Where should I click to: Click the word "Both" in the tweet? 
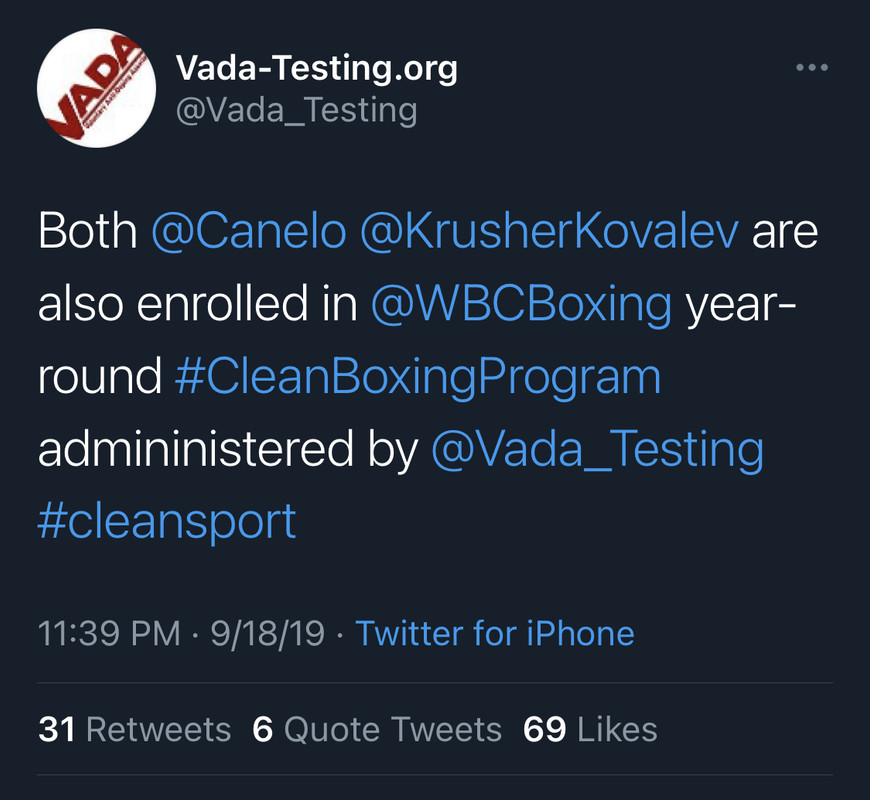coord(87,232)
